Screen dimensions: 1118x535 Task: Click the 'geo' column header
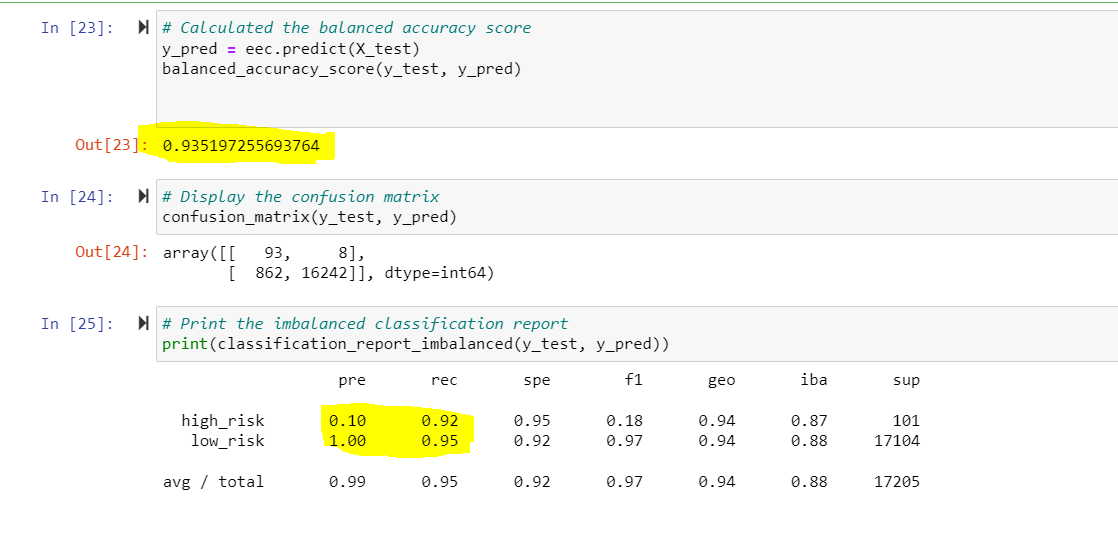pos(722,381)
